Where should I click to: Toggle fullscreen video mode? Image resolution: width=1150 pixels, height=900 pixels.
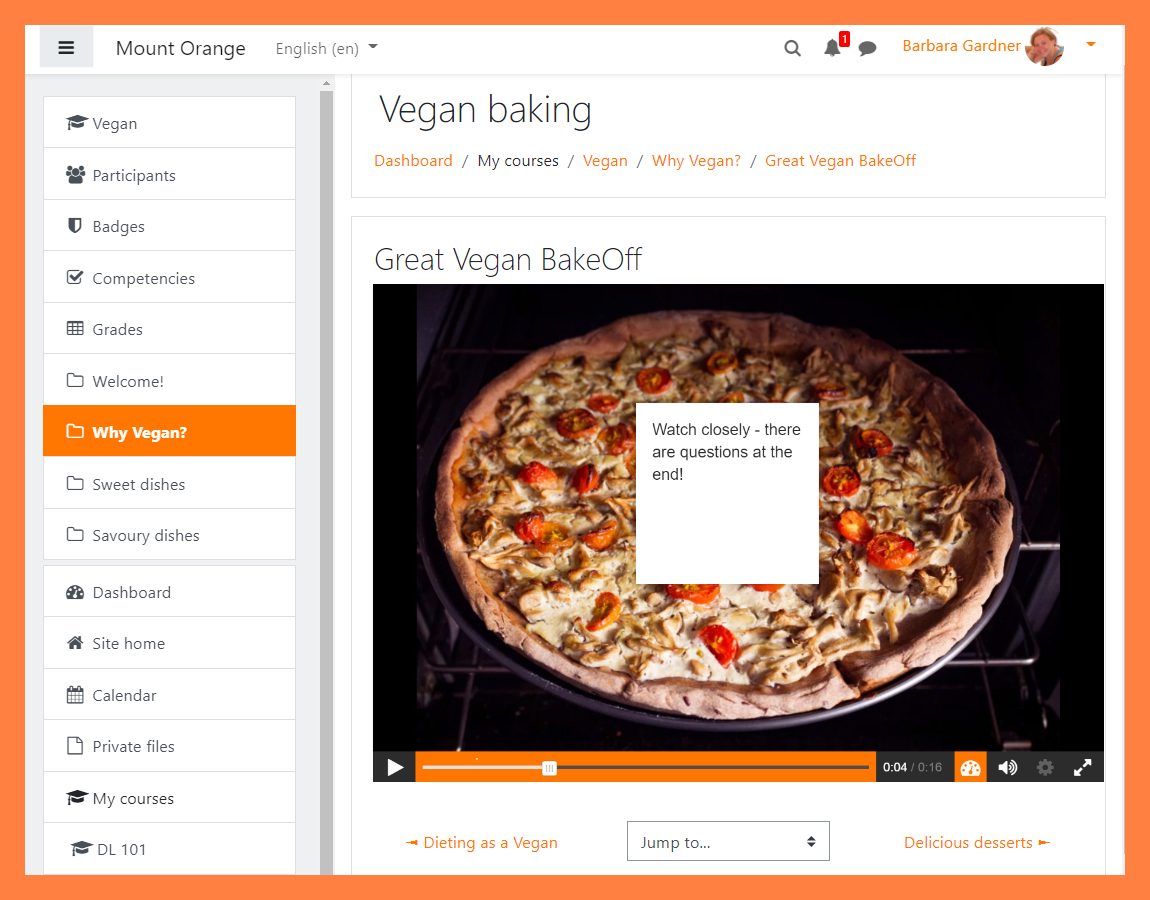click(1082, 767)
